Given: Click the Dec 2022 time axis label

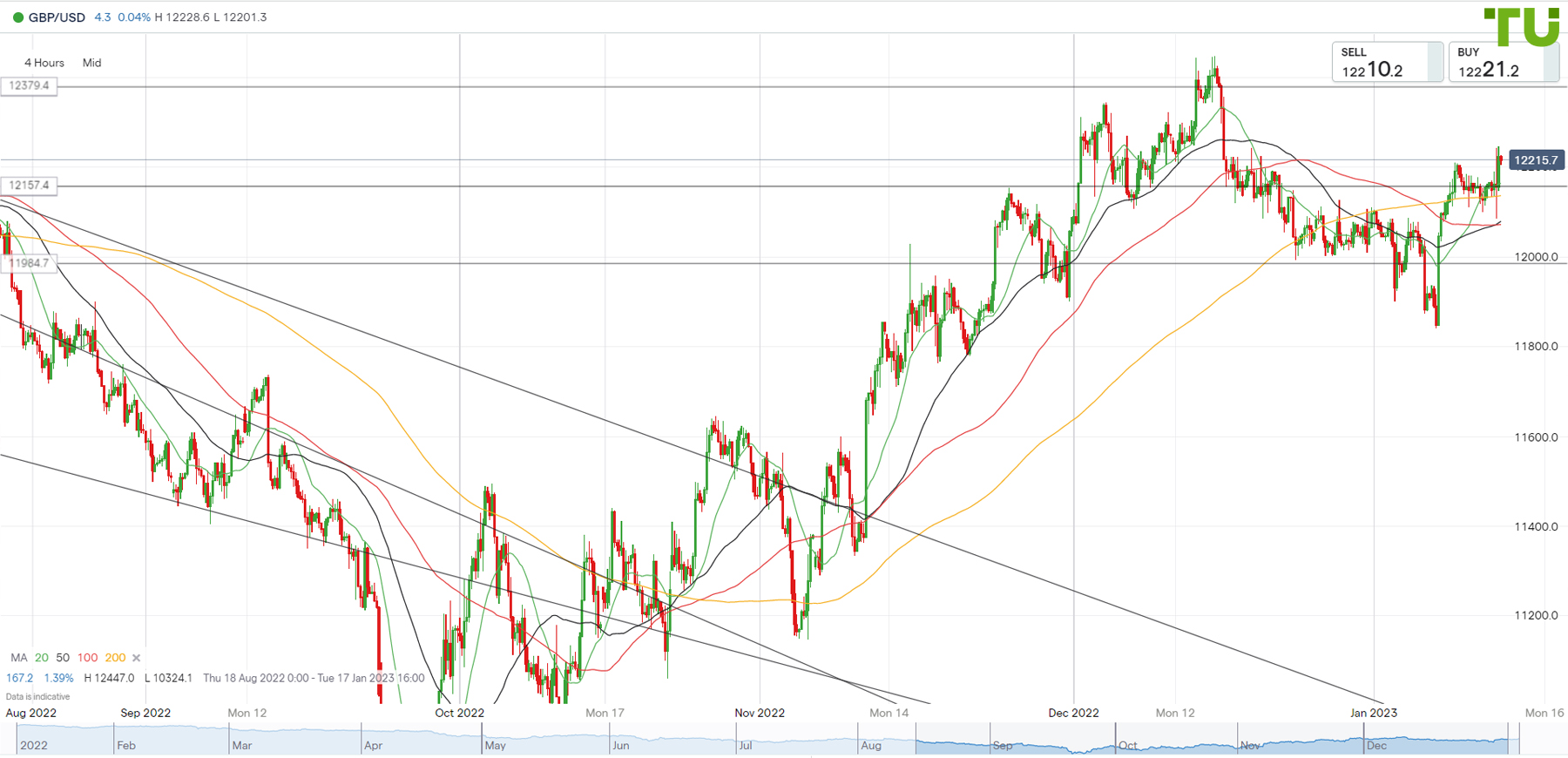Looking at the screenshot, I should pyautogui.click(x=1073, y=713).
